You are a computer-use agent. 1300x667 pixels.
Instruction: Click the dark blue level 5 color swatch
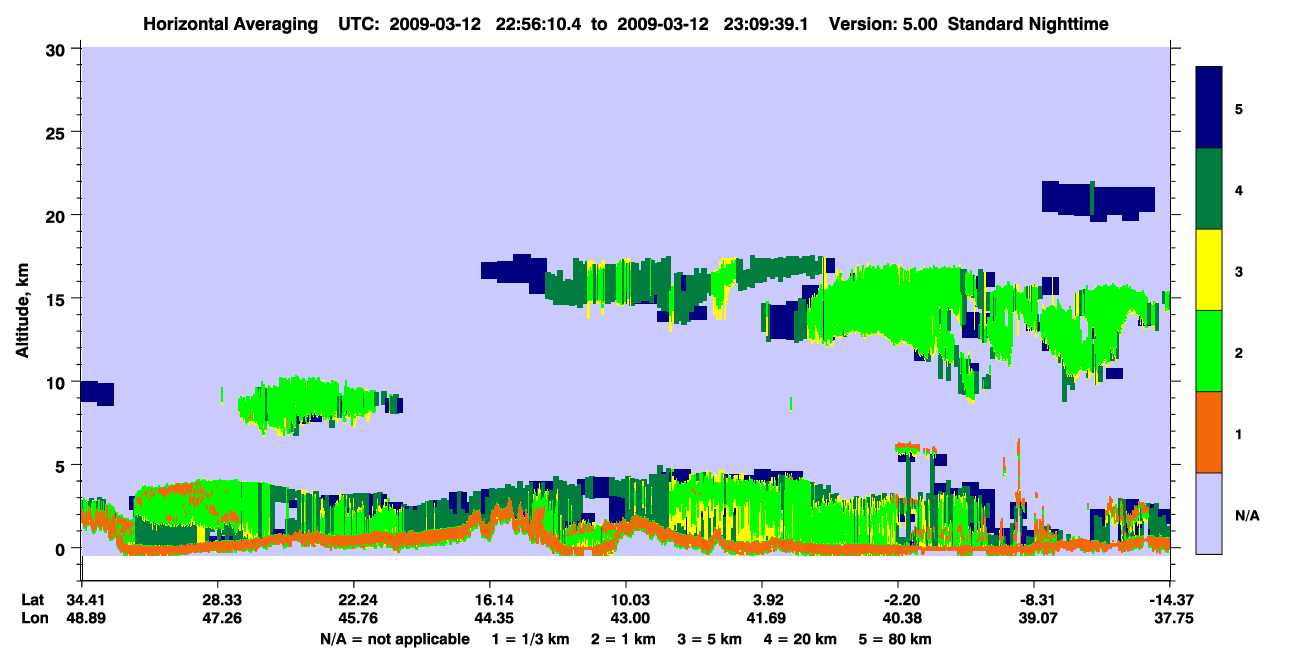tap(1209, 108)
